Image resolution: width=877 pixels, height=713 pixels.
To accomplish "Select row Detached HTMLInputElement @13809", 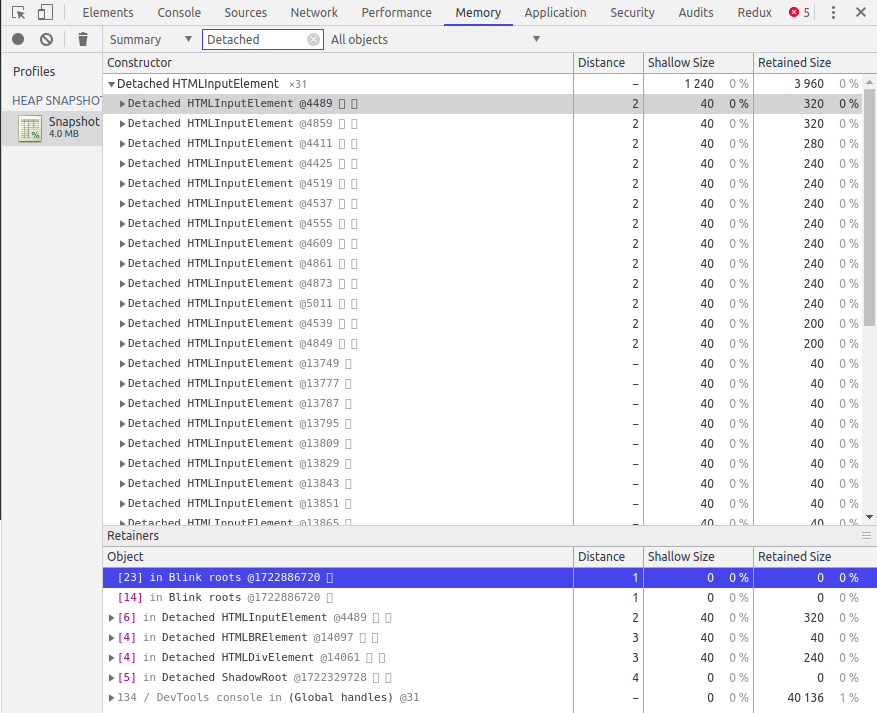I will click(484, 443).
